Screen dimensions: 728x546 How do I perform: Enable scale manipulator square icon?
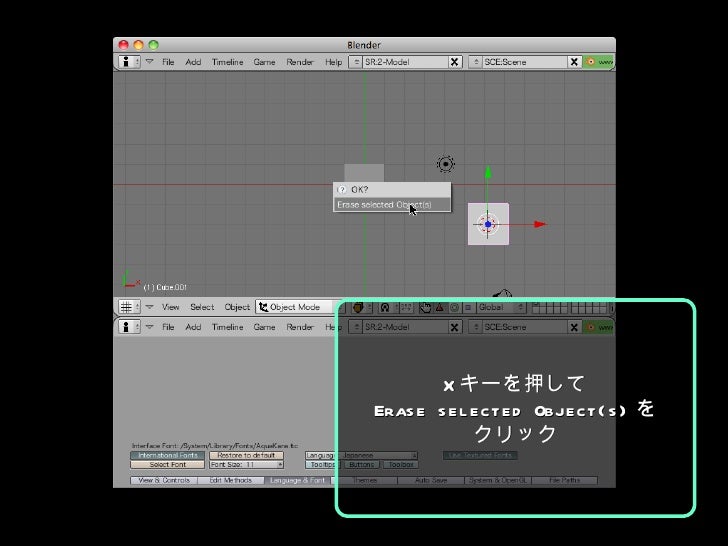coord(468,307)
